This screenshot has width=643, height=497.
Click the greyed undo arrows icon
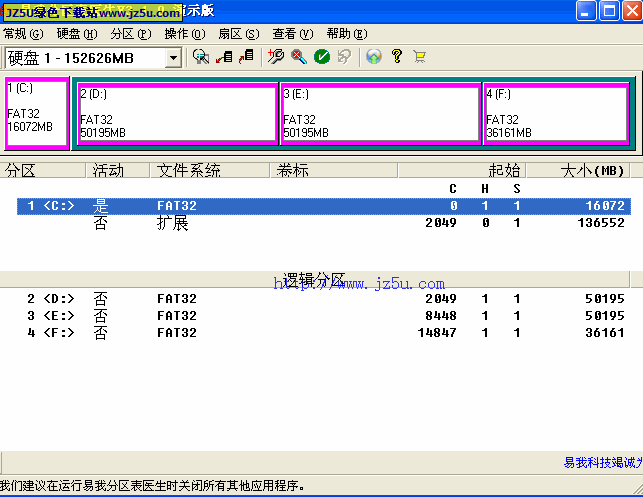click(344, 57)
